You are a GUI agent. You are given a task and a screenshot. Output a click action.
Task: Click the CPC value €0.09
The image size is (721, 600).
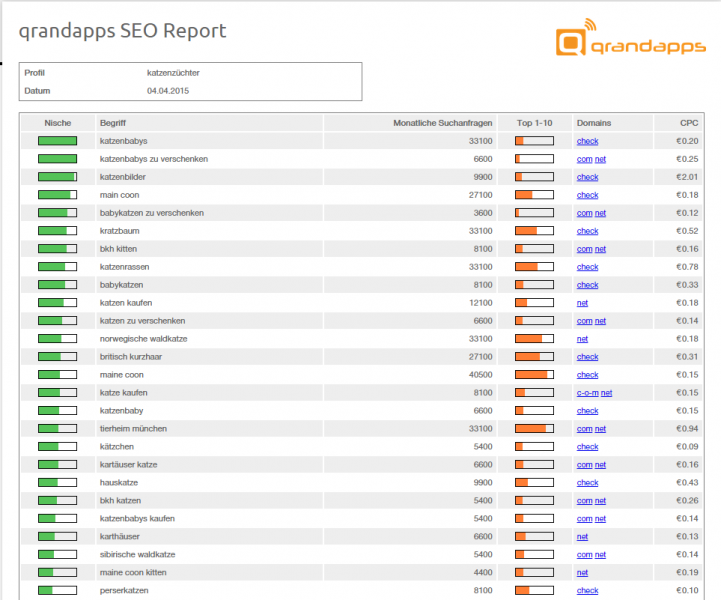[687, 446]
